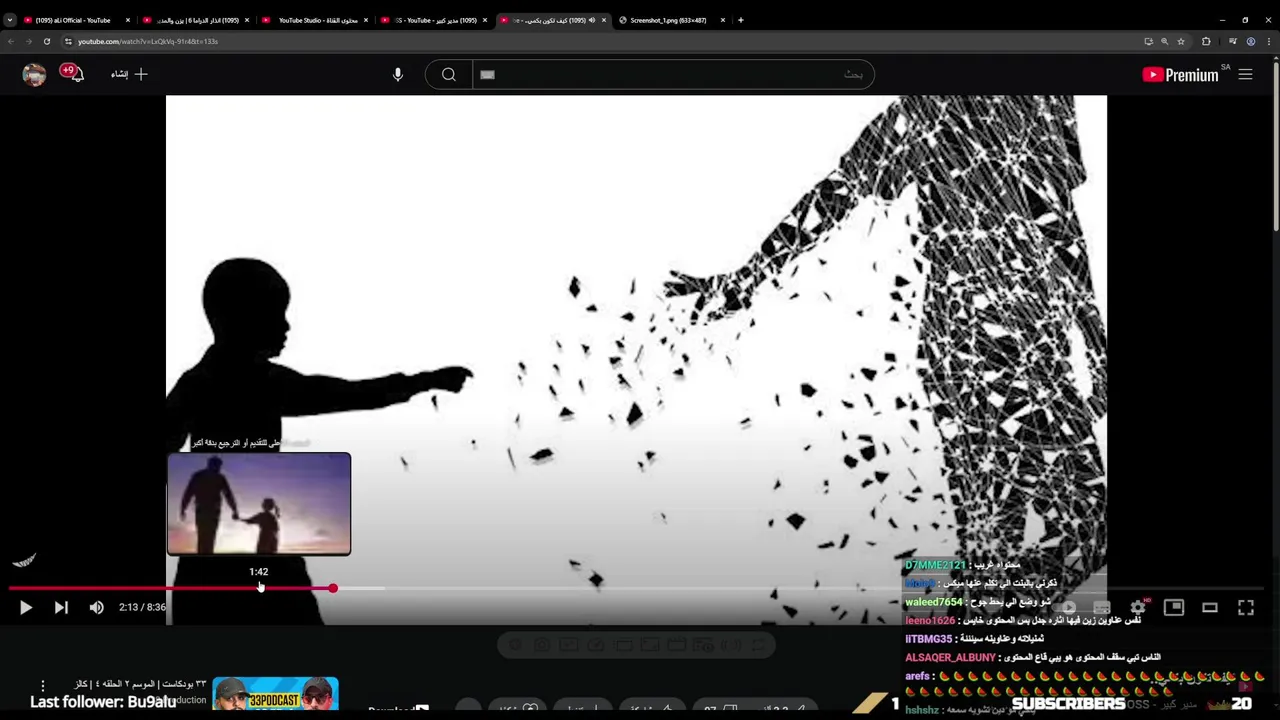1280x720 pixels.
Task: Toggle theater mode view
Action: click(1210, 607)
